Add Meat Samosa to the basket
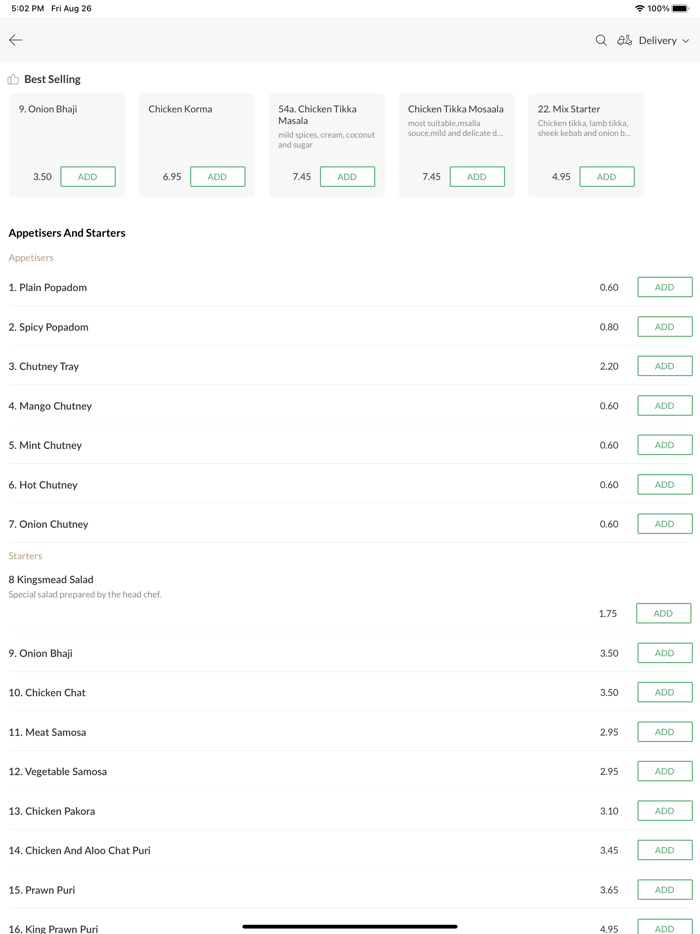Viewport: 700px width, 934px height. tap(664, 732)
